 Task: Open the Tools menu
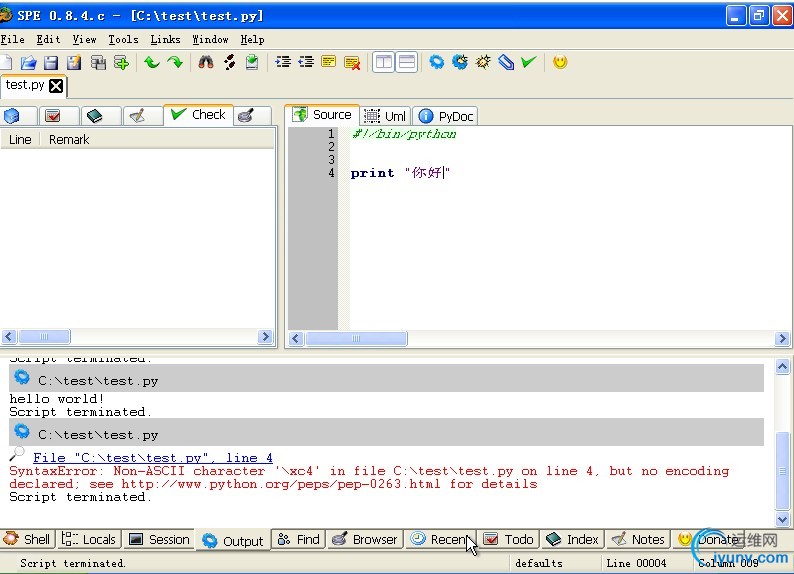pos(123,39)
